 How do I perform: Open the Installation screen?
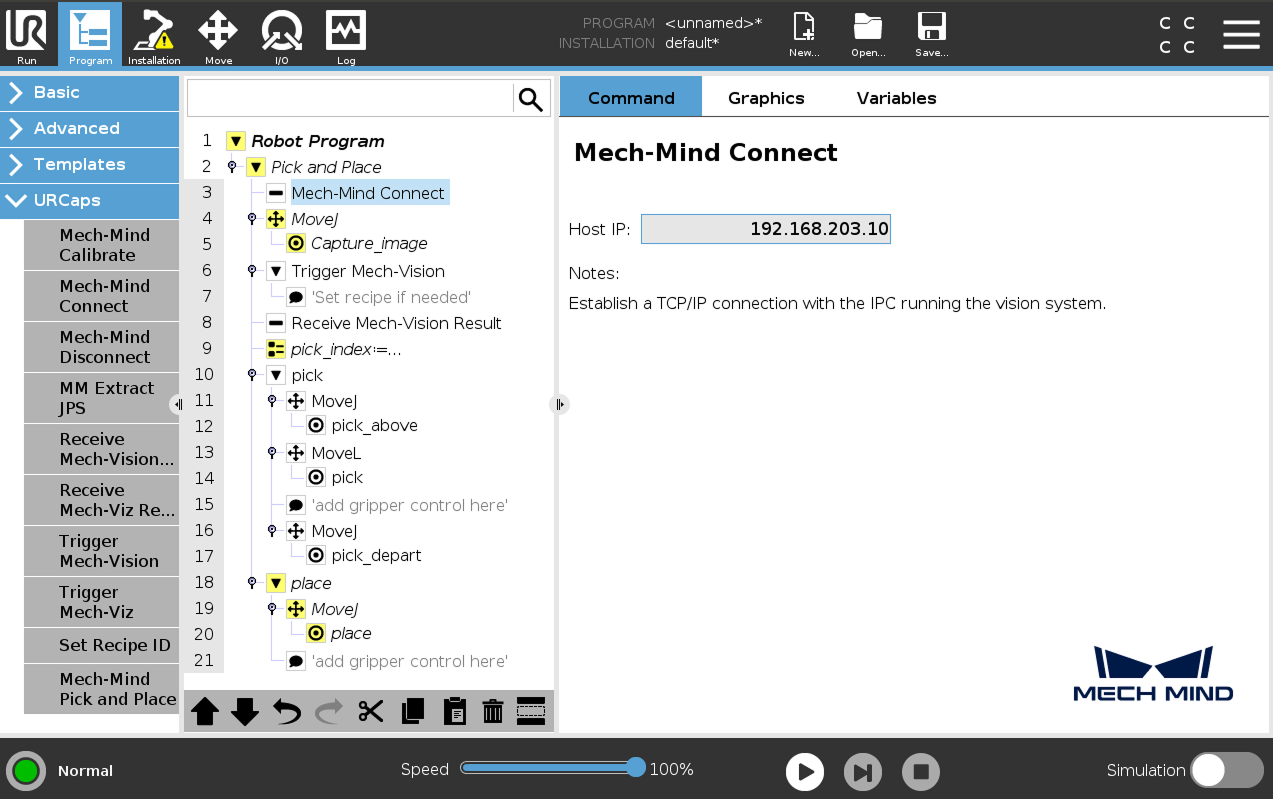pyautogui.click(x=153, y=35)
